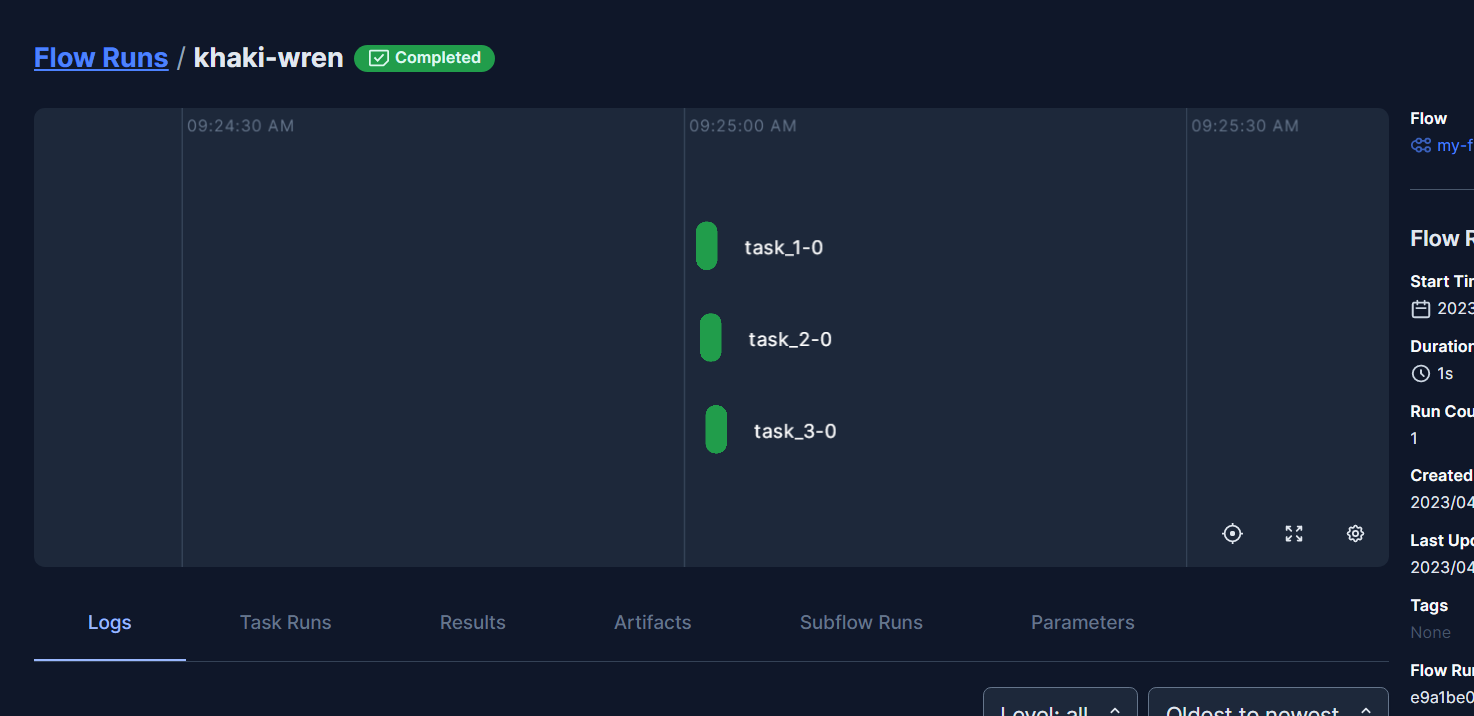1474x716 pixels.
Task: Click the checkmark inside the Completed badge
Action: [x=378, y=57]
